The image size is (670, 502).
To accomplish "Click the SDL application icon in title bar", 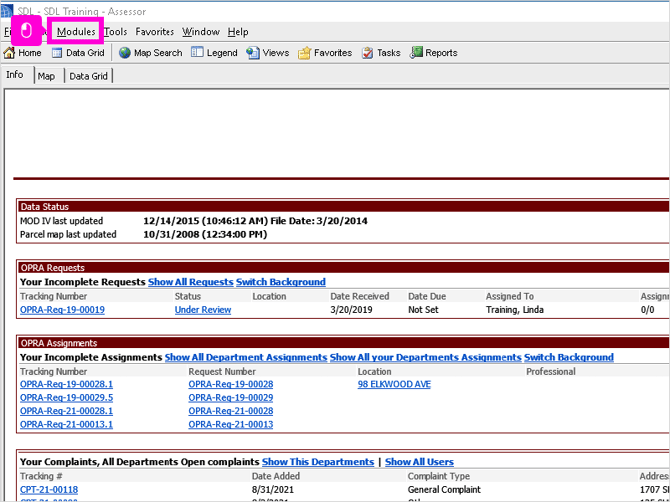I will 7,11.
